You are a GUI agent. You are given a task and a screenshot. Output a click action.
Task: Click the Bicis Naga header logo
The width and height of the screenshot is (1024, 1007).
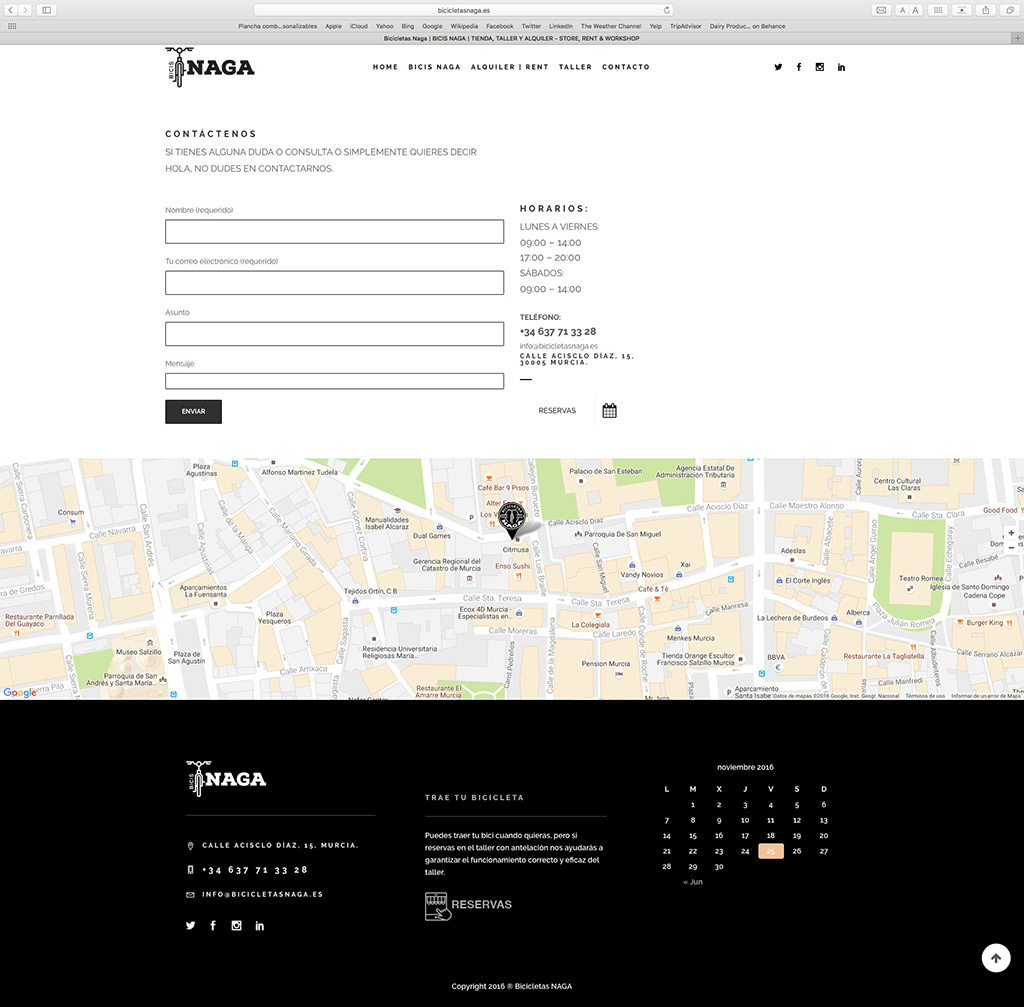(x=210, y=67)
